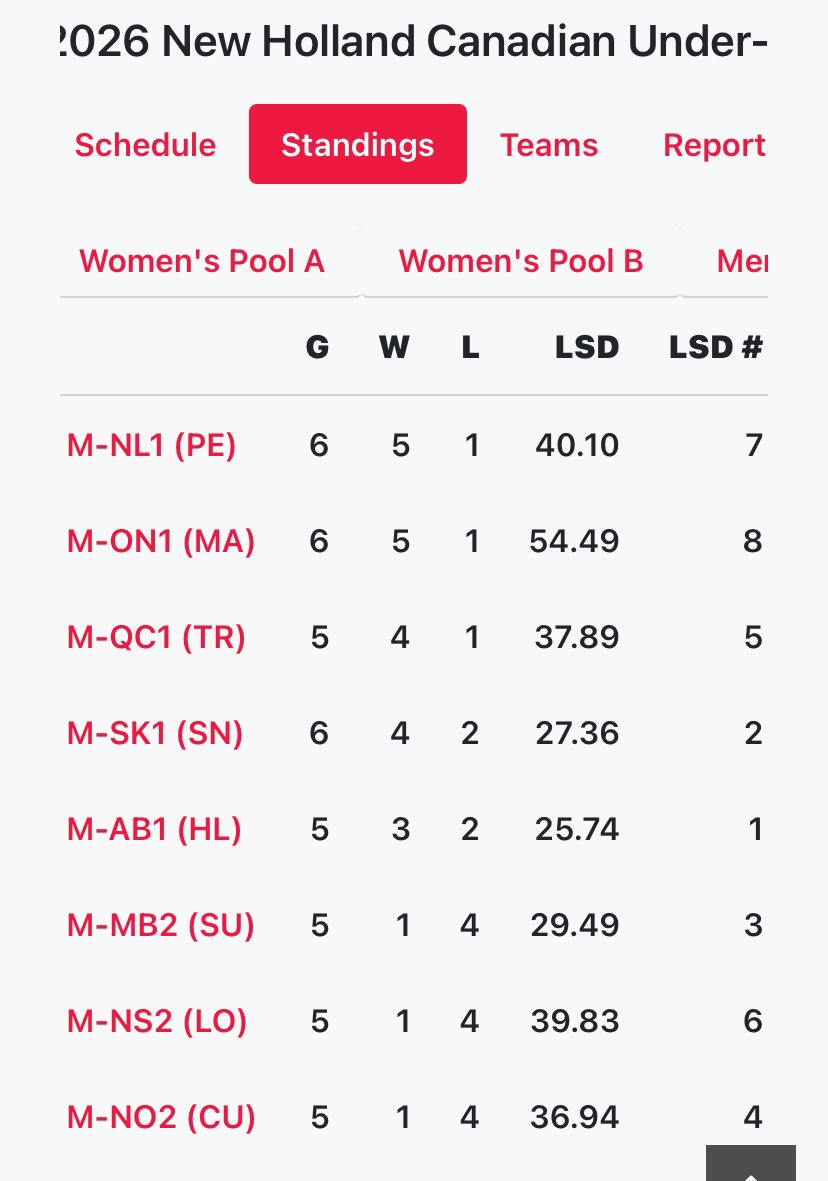
Task: Show Women's Pool B standings
Action: click(x=521, y=261)
